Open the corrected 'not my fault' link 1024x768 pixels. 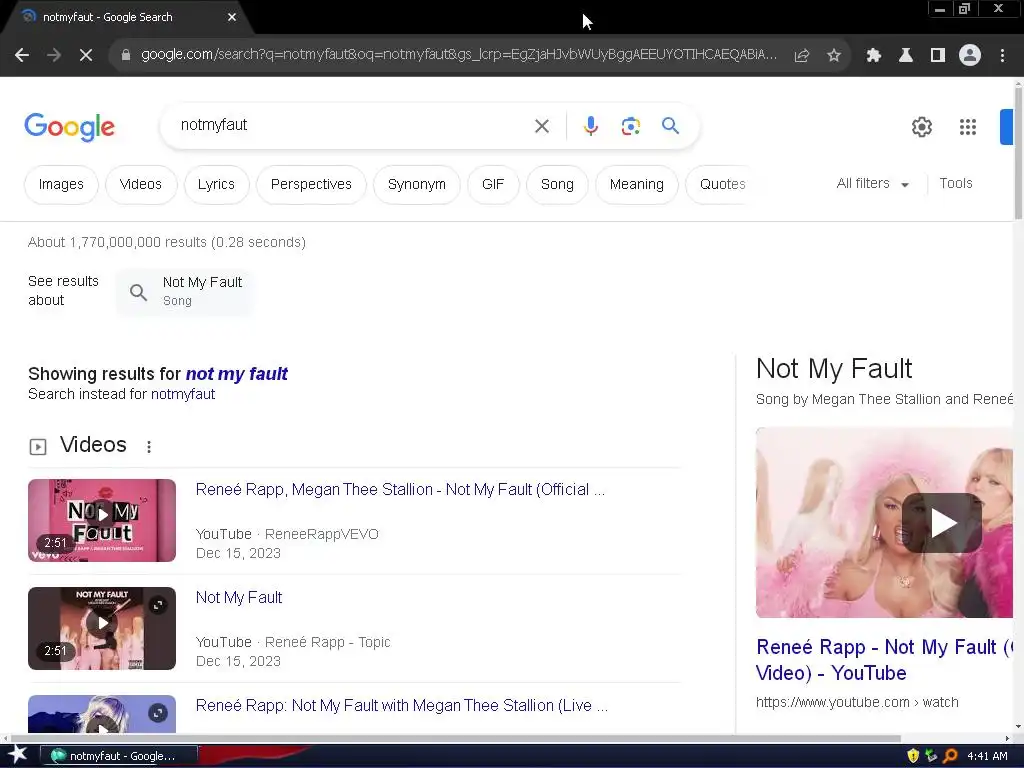(x=236, y=374)
